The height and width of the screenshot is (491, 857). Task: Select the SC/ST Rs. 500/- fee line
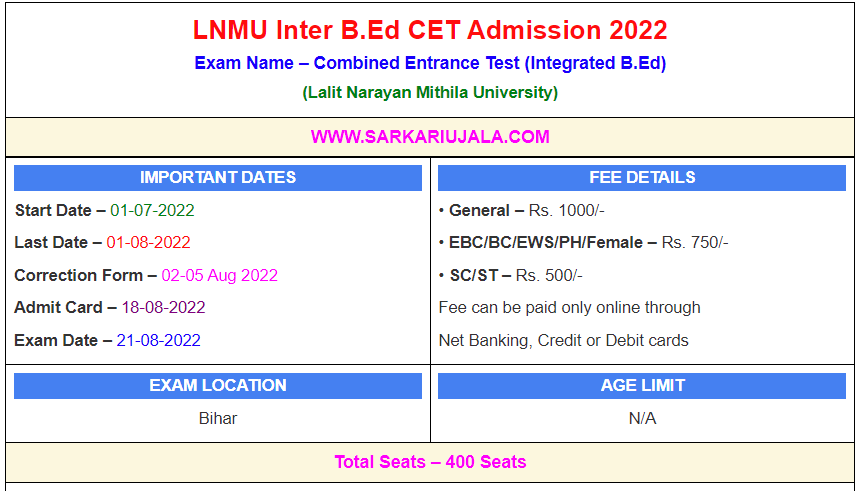coord(511,275)
